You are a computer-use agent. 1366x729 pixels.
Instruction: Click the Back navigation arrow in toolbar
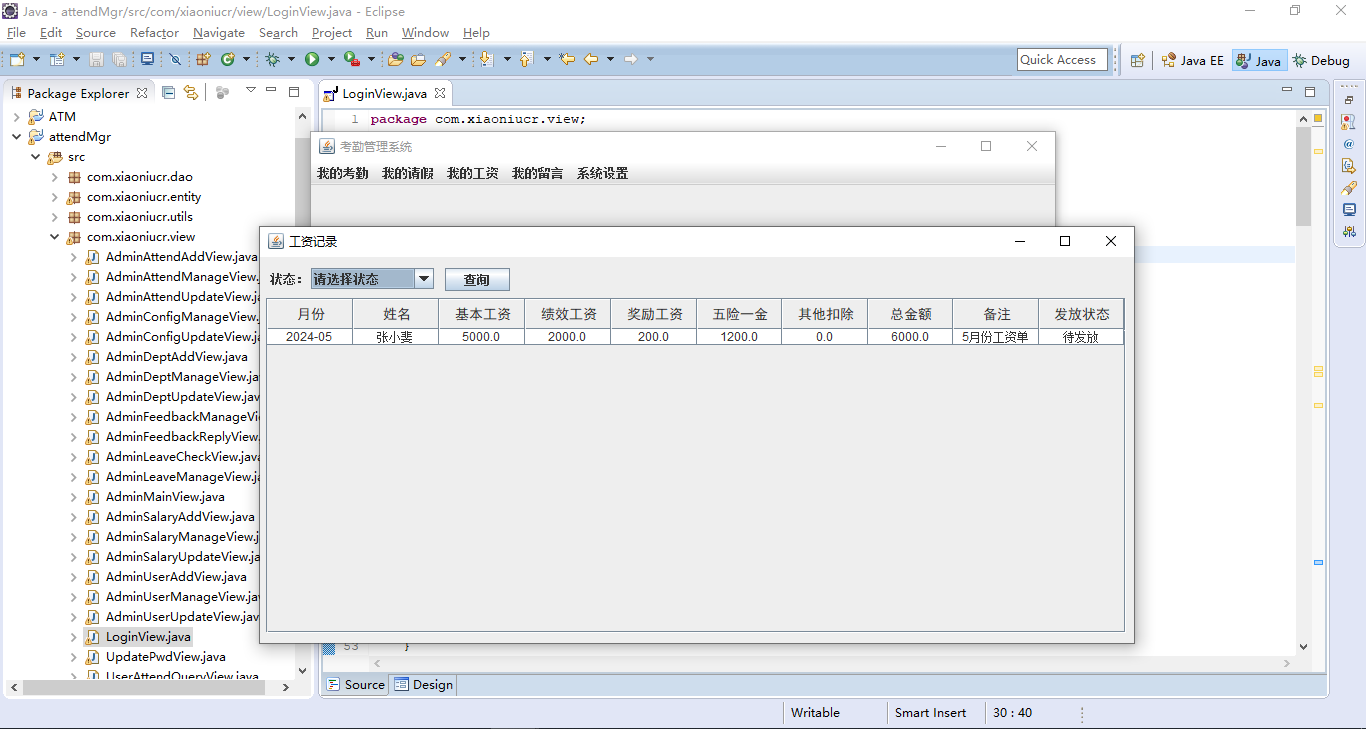click(591, 60)
